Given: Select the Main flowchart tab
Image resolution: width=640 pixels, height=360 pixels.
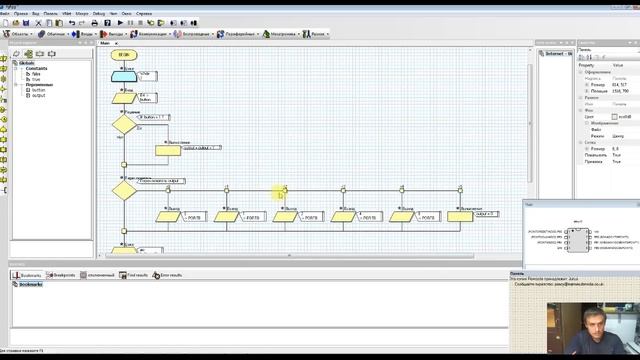Looking at the screenshot, I should point(105,43).
